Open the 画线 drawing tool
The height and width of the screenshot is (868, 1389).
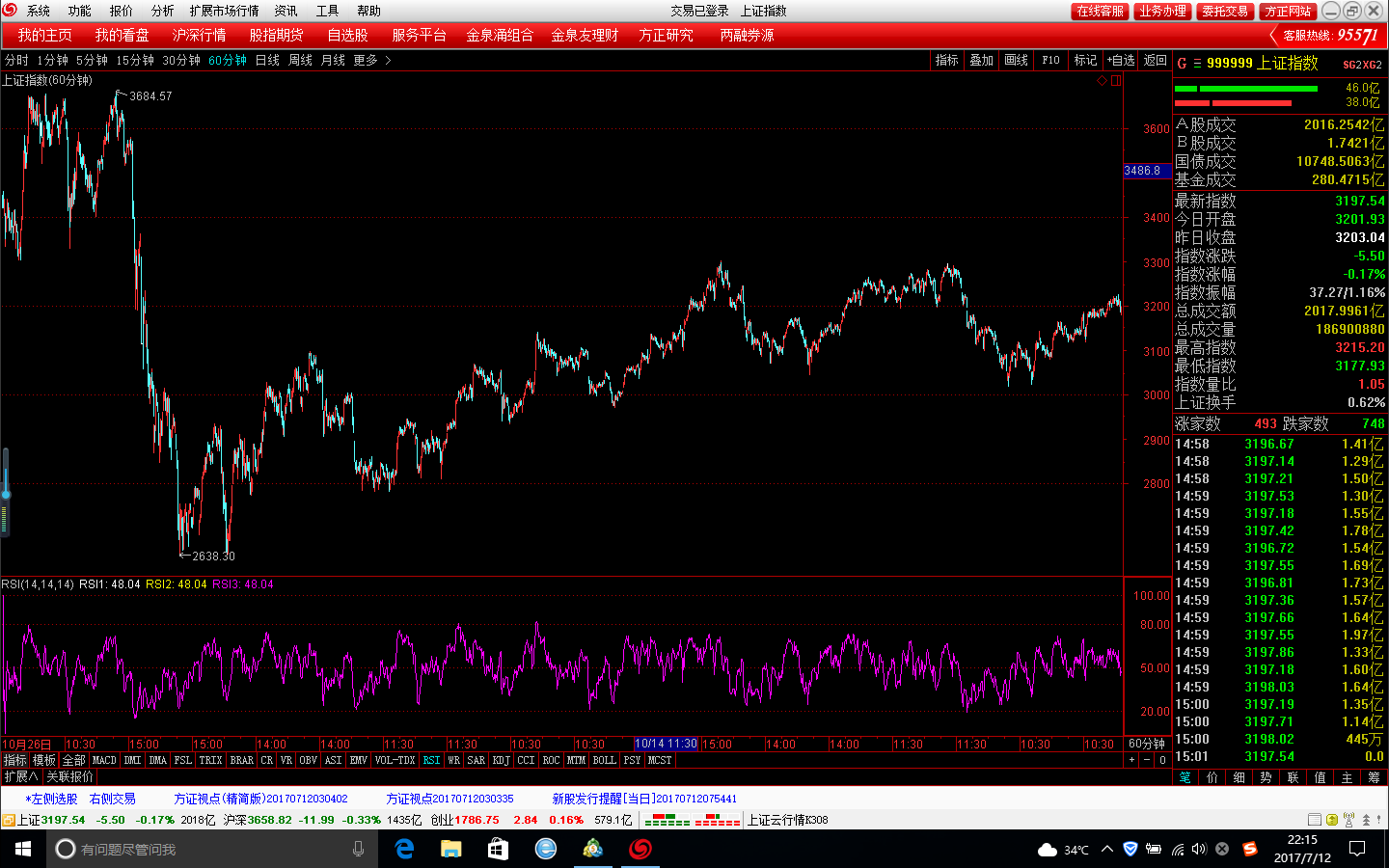(1017, 60)
